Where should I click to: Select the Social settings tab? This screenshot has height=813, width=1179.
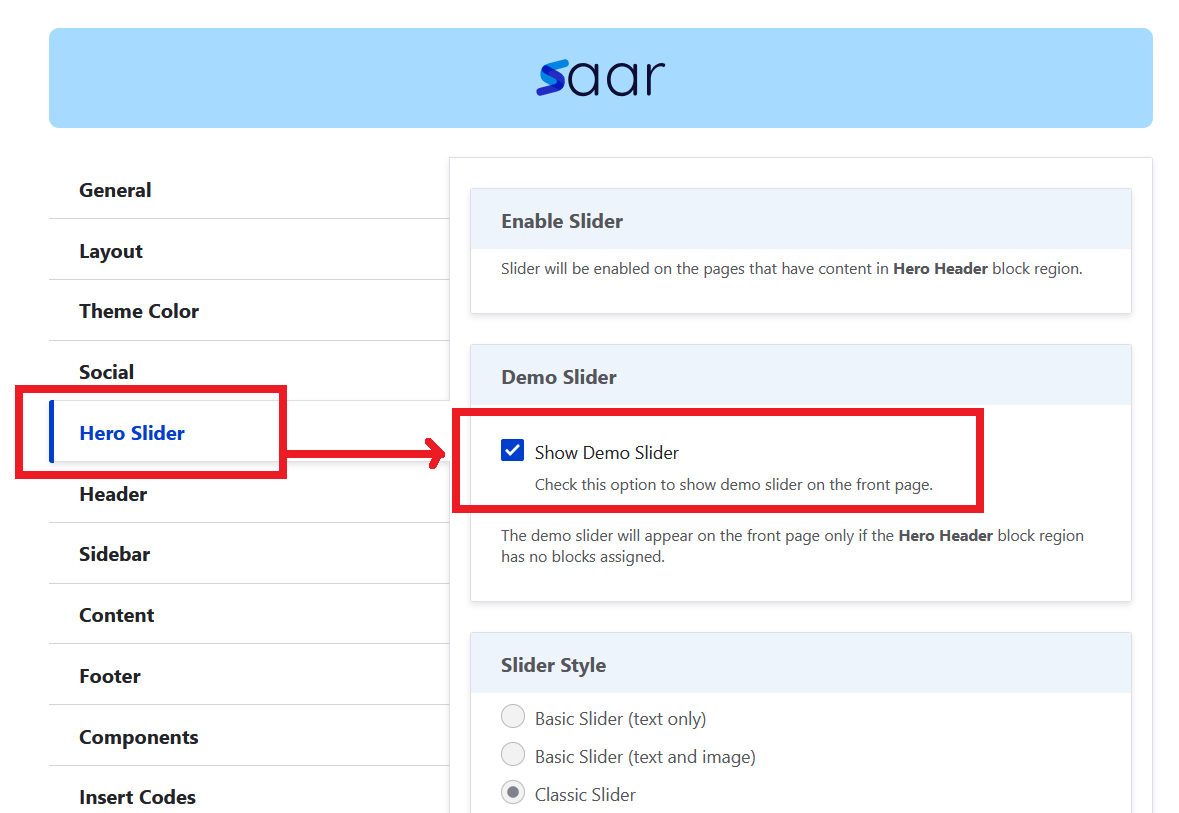107,372
